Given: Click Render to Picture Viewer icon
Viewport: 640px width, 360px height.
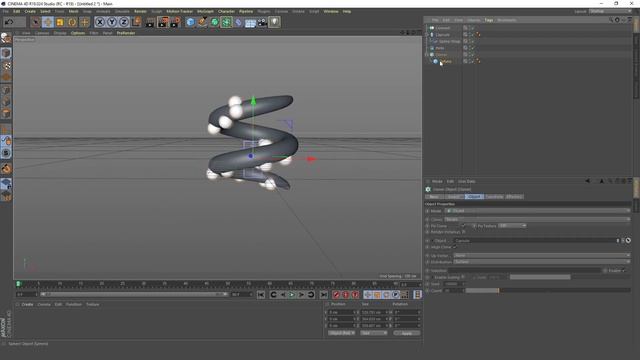Looking at the screenshot, I should coord(163,22).
